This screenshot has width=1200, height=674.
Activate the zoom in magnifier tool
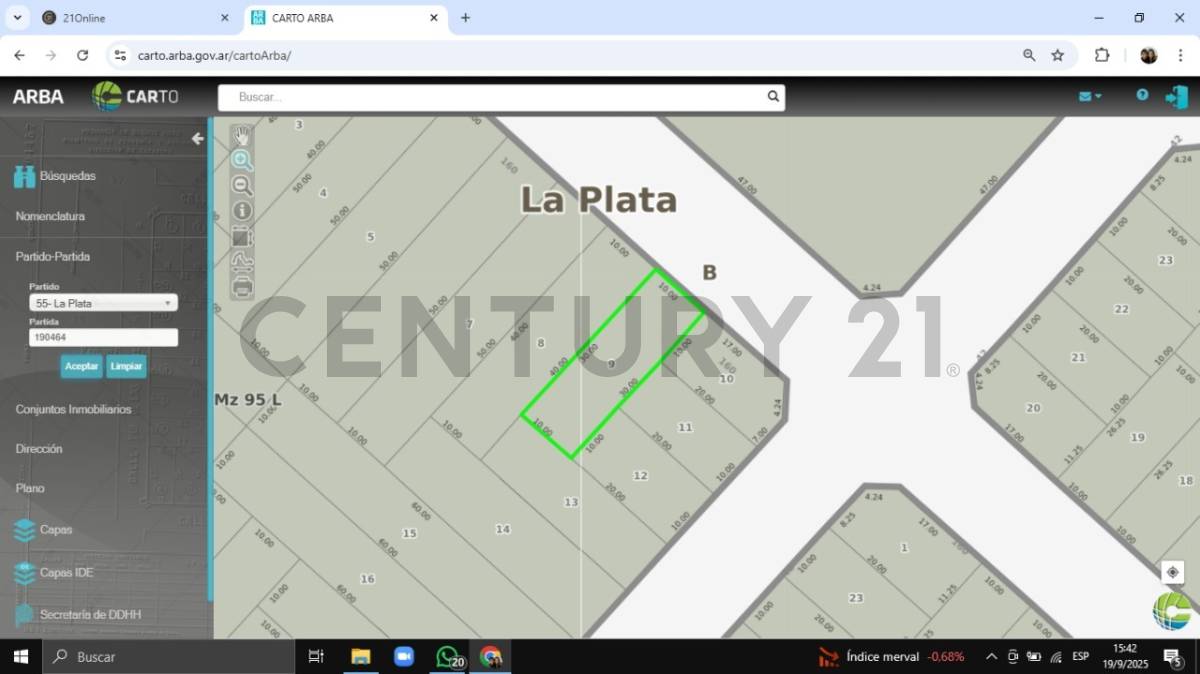point(242,160)
